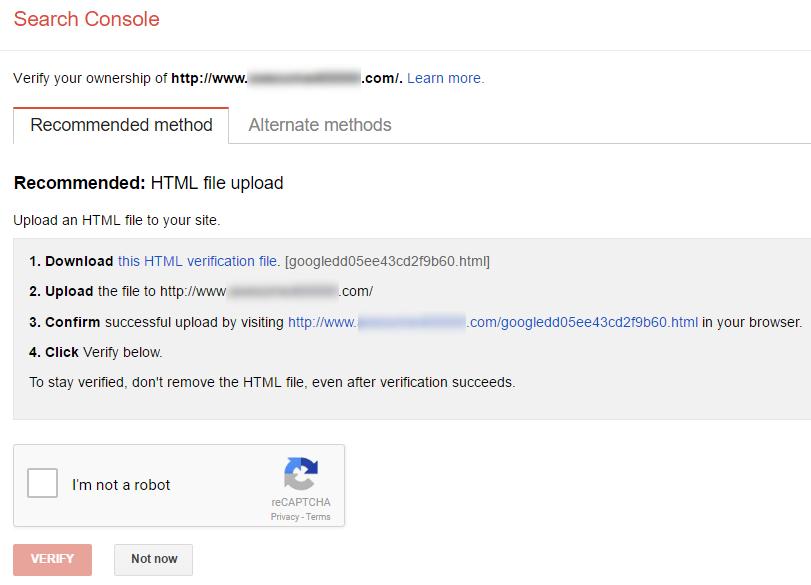811x585 pixels.
Task: Select the Recommended method tab
Action: coord(121,125)
